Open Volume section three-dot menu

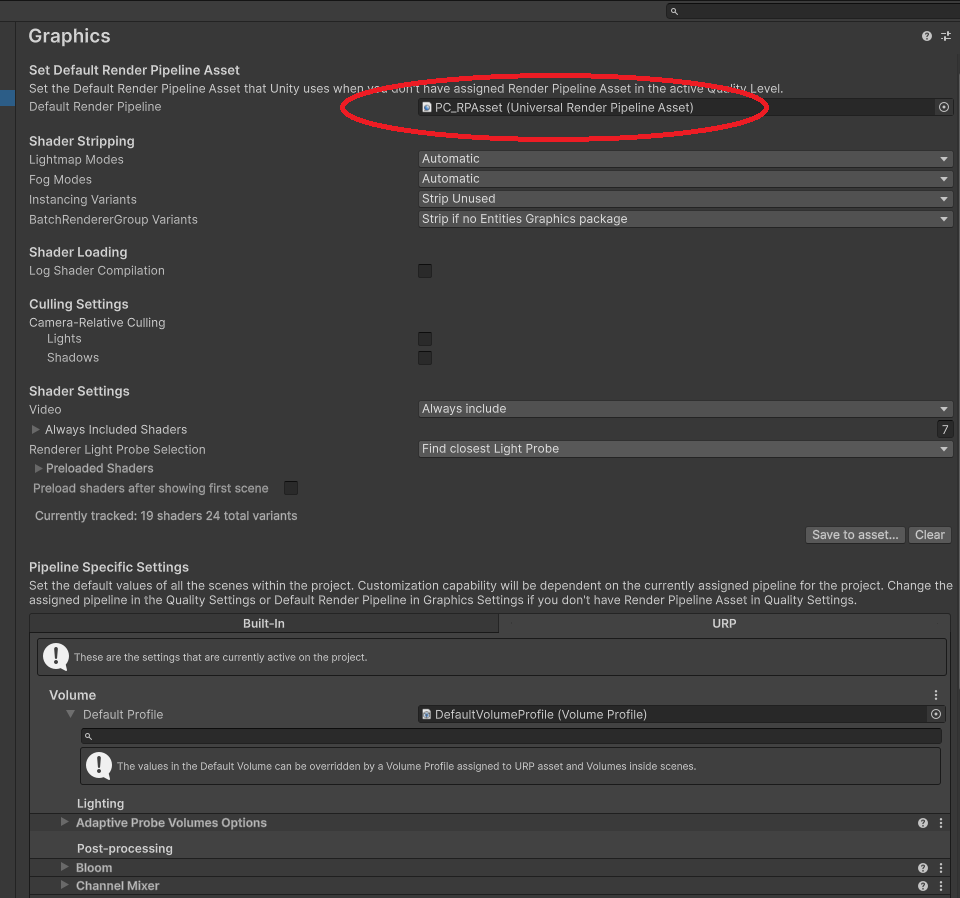coord(936,695)
